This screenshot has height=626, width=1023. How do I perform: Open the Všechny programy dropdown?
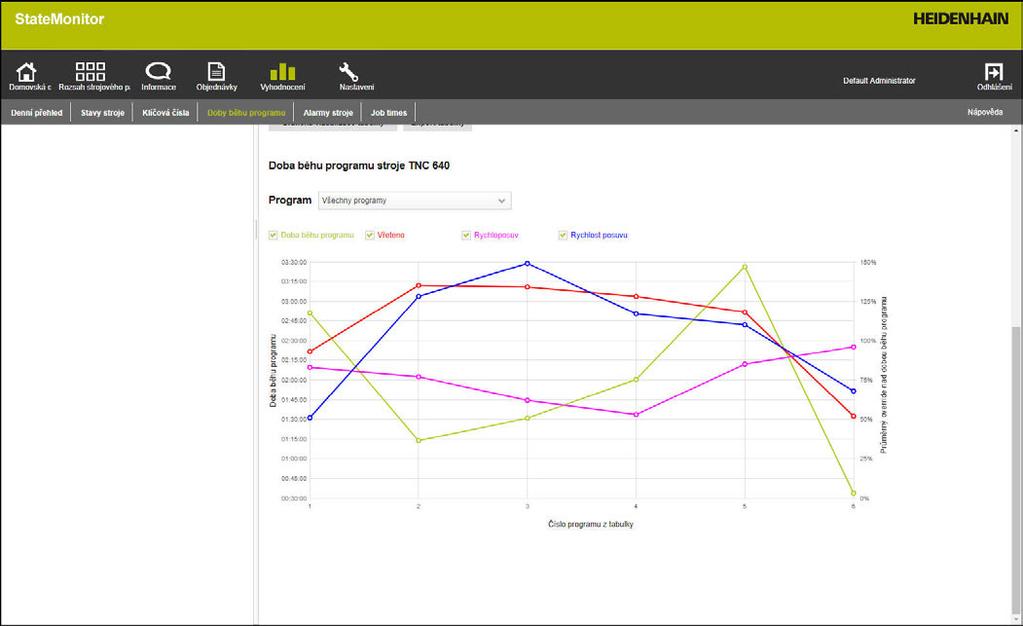pos(414,200)
